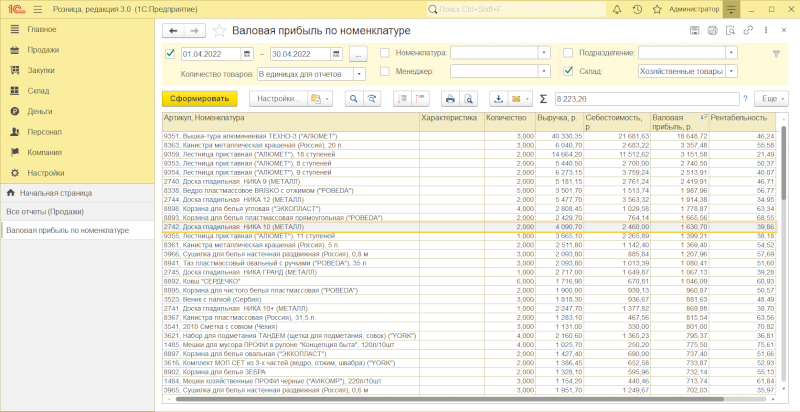
Task: Go forward with the right arrow
Action: point(194,31)
